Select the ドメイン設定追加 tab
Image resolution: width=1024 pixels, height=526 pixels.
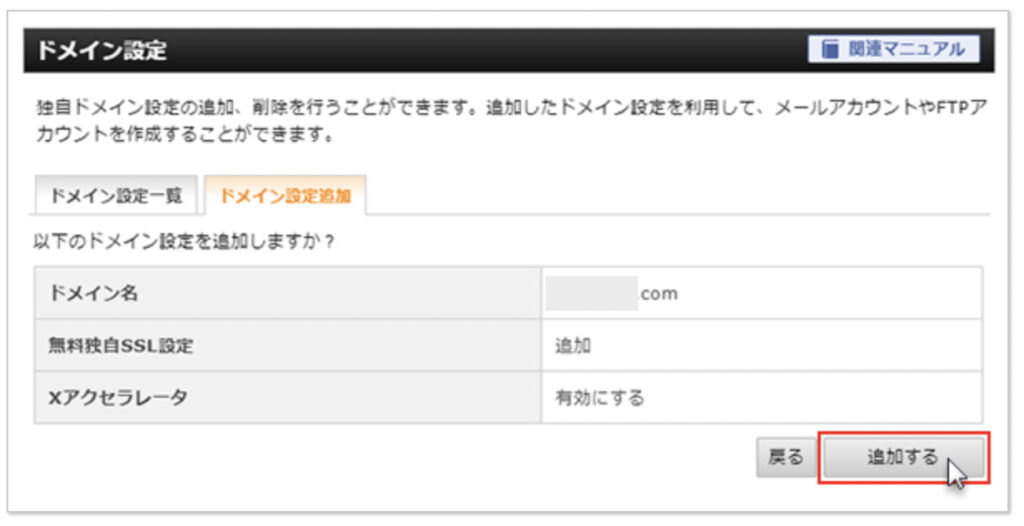pyautogui.click(x=285, y=195)
